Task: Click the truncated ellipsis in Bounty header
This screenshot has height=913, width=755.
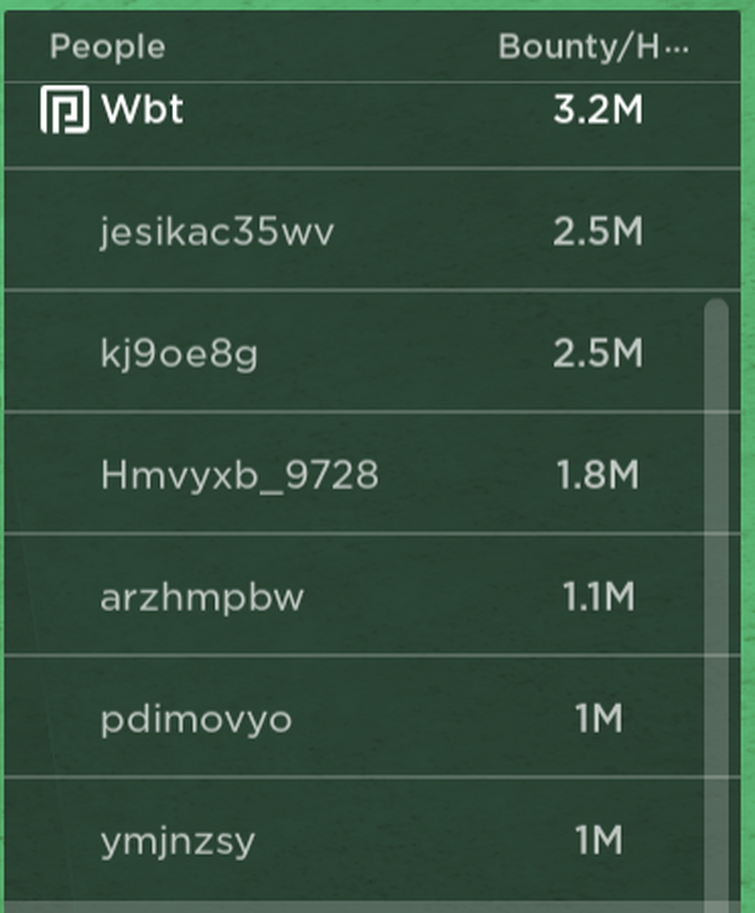Action: click(677, 49)
